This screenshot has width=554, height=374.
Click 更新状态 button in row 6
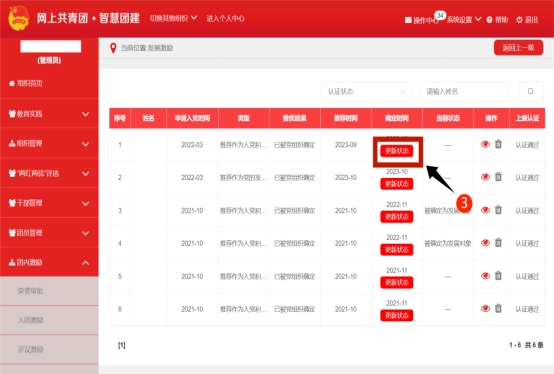(397, 315)
